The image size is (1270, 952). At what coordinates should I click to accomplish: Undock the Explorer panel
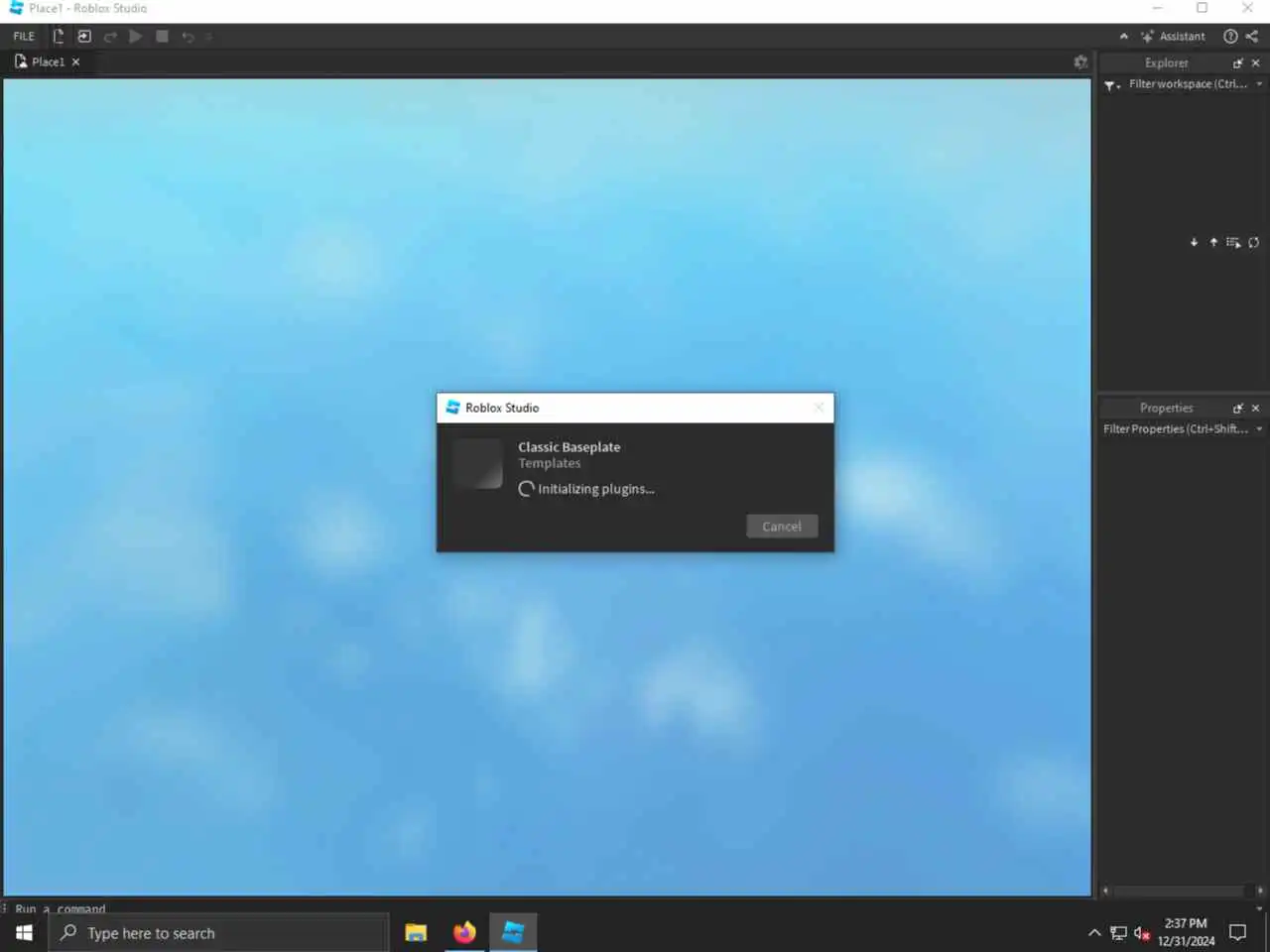point(1237,62)
